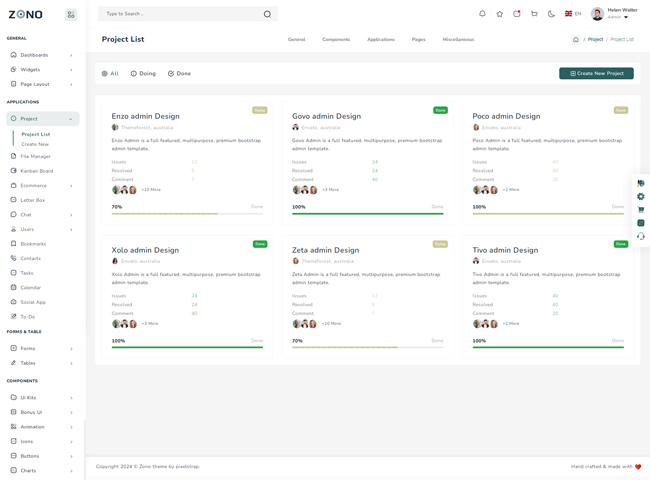Select the All projects filter
This screenshot has height=480, width=650.
tap(110, 74)
